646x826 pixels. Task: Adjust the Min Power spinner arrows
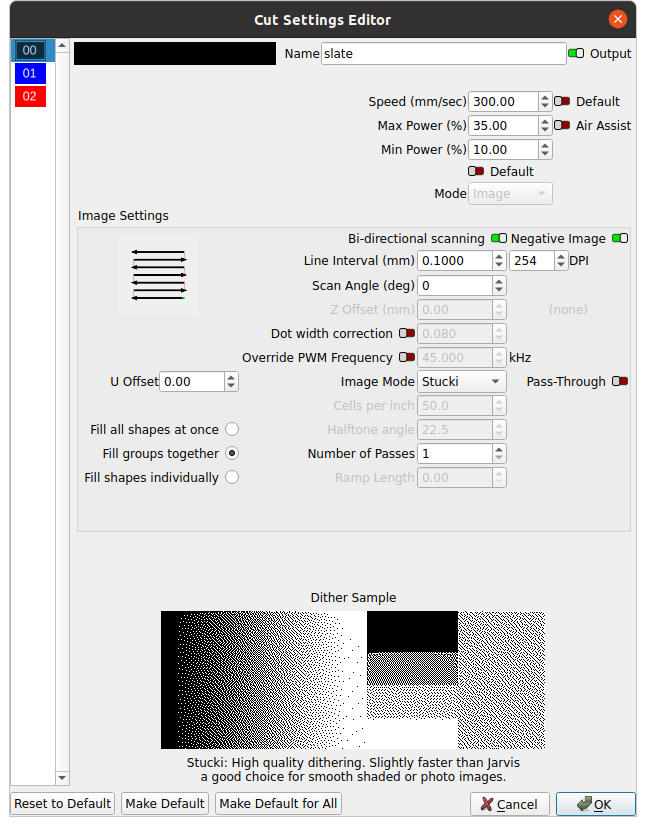(x=545, y=150)
